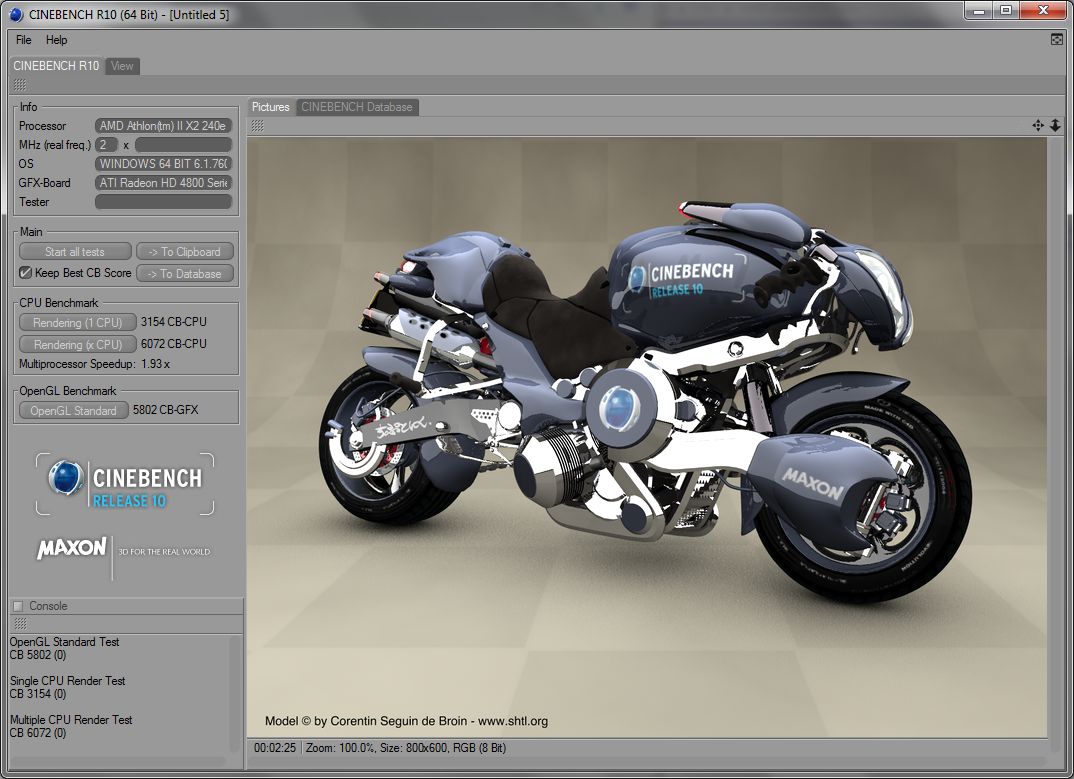
Task: Toggle the Keep Best CB Score checkbox
Action: 26,273
